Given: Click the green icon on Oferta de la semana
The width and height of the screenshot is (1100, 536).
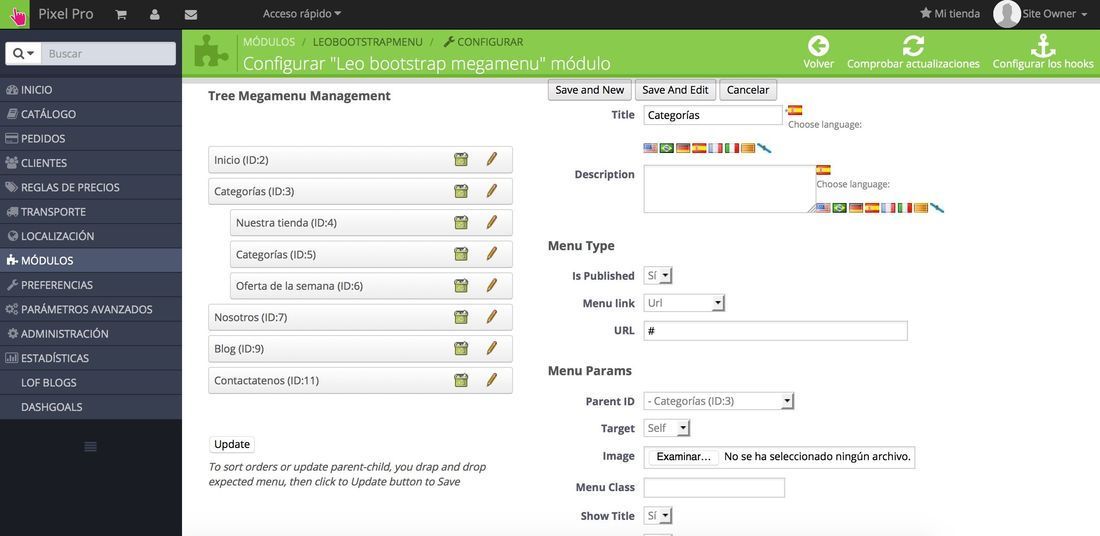Looking at the screenshot, I should tap(461, 286).
